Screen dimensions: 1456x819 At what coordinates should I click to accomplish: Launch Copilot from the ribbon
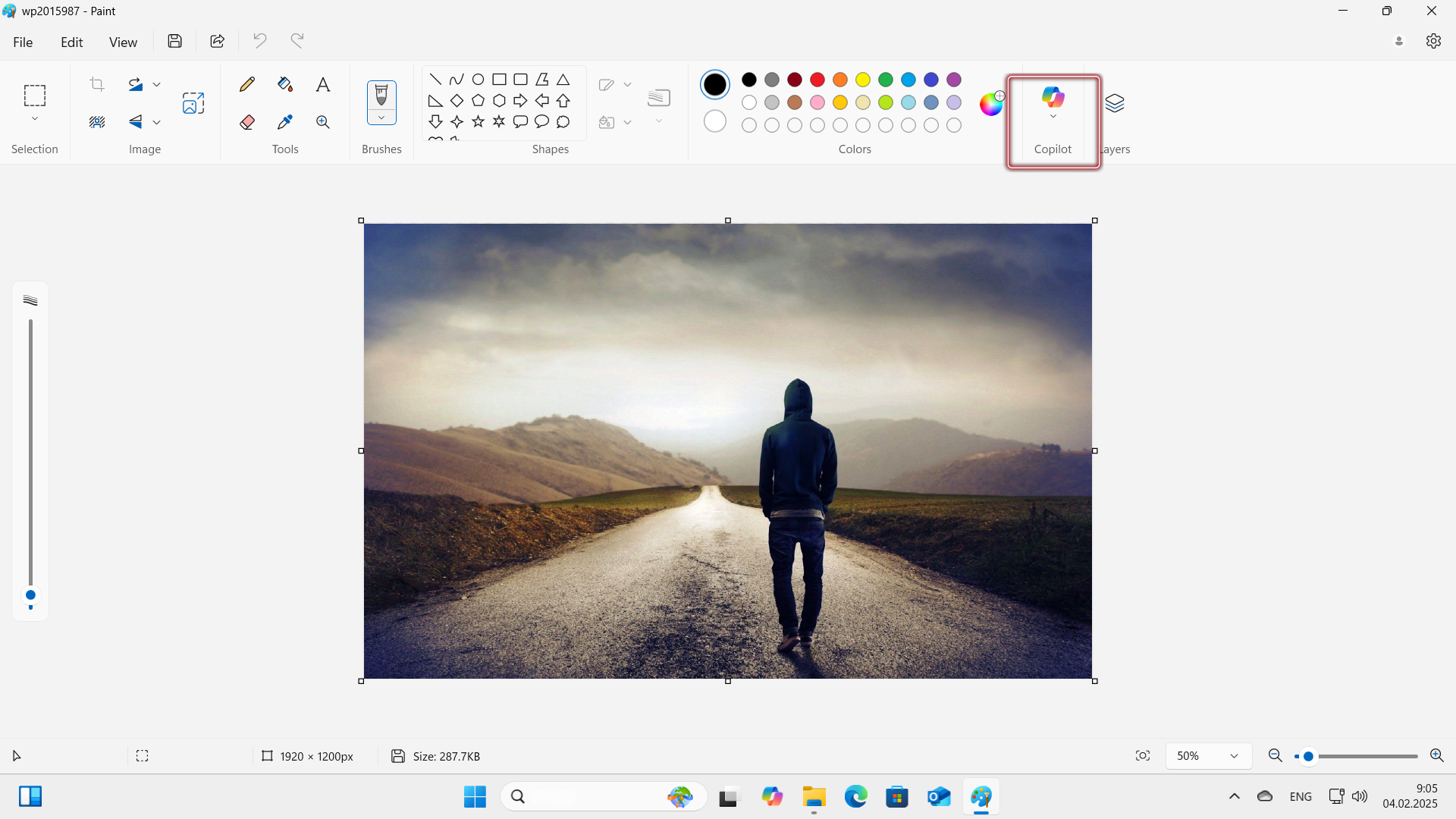click(x=1053, y=98)
